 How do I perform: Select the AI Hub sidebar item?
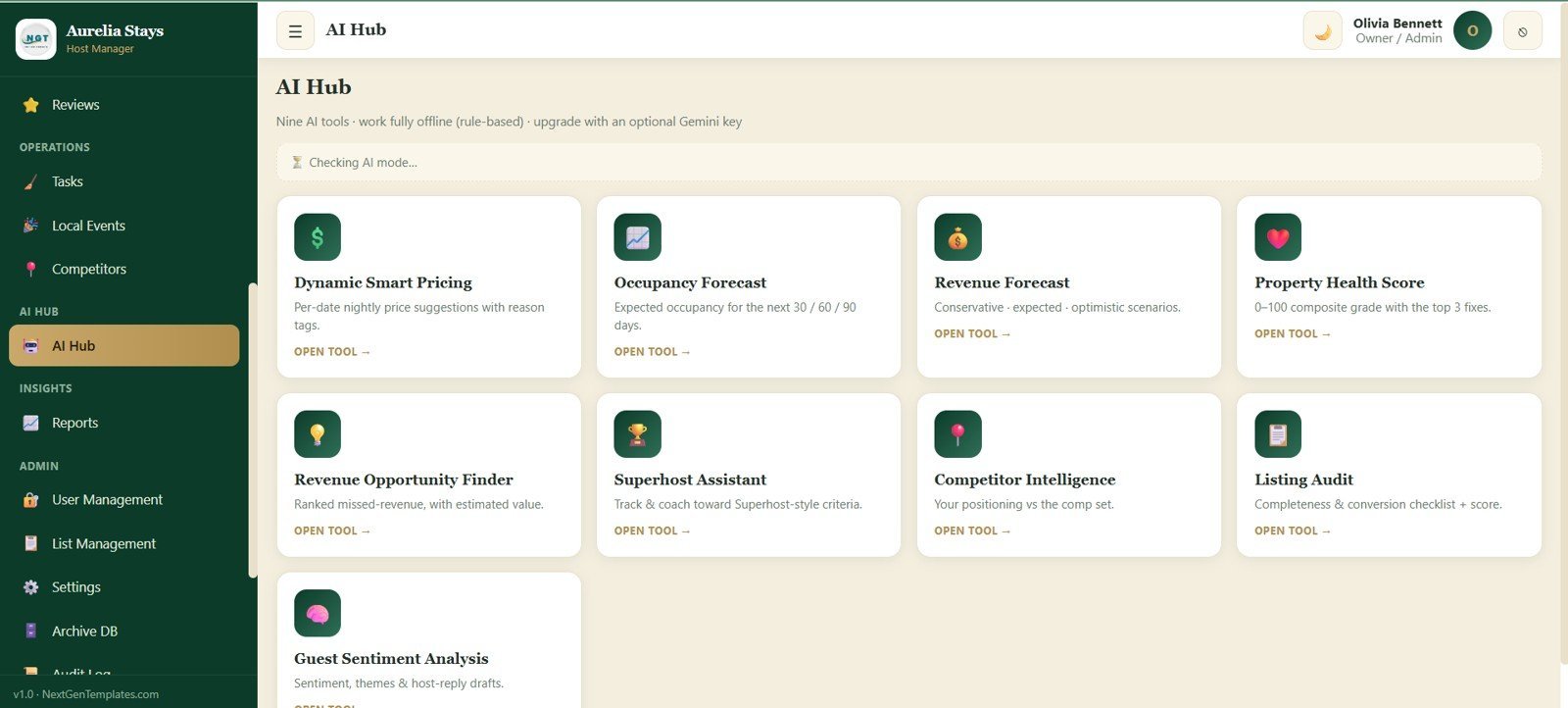coord(123,346)
